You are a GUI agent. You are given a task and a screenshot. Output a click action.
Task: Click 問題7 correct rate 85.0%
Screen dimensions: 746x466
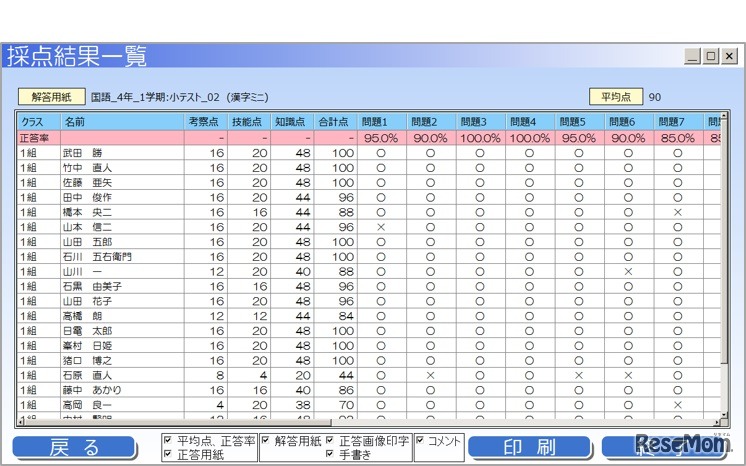(x=678, y=138)
